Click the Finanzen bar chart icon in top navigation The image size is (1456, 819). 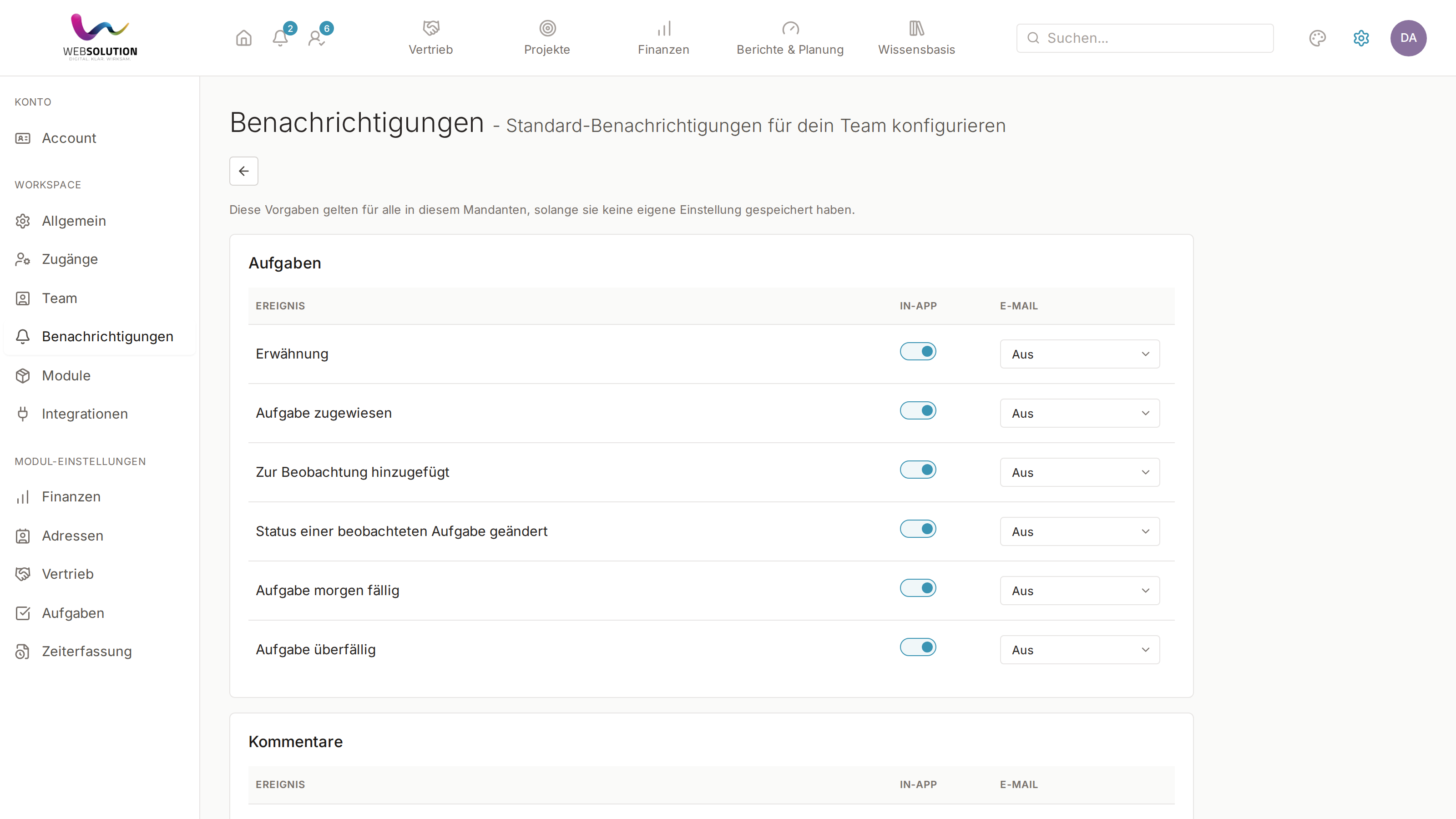tap(663, 28)
